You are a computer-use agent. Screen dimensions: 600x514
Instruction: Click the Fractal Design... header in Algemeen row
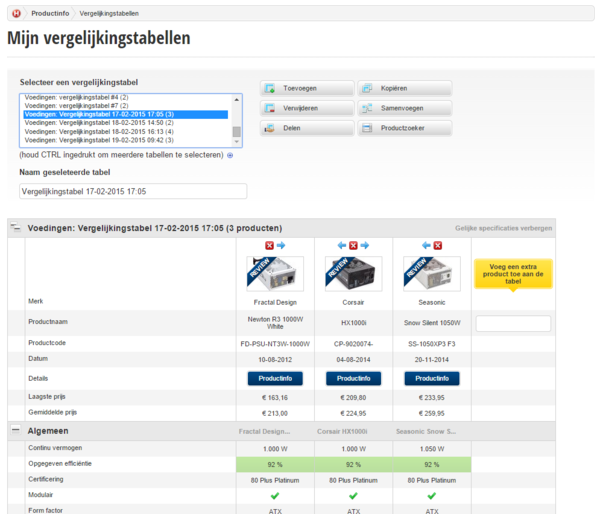[264, 431]
